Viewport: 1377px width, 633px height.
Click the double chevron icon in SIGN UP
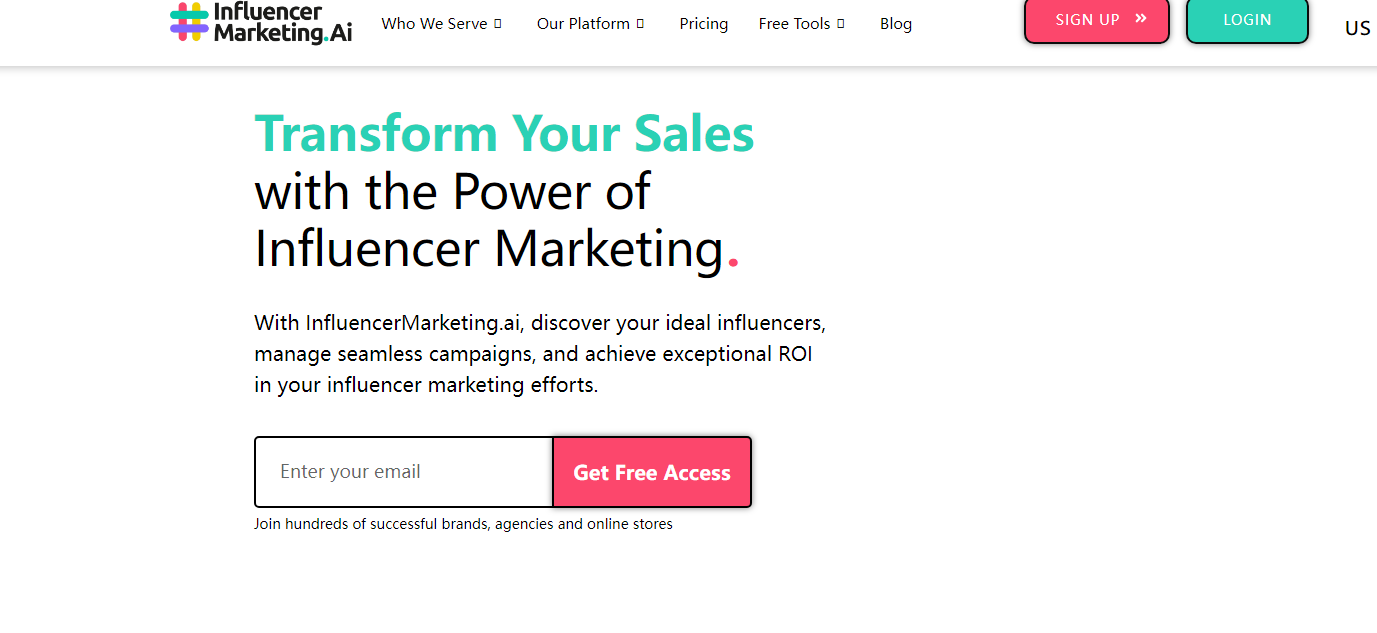point(1141,18)
